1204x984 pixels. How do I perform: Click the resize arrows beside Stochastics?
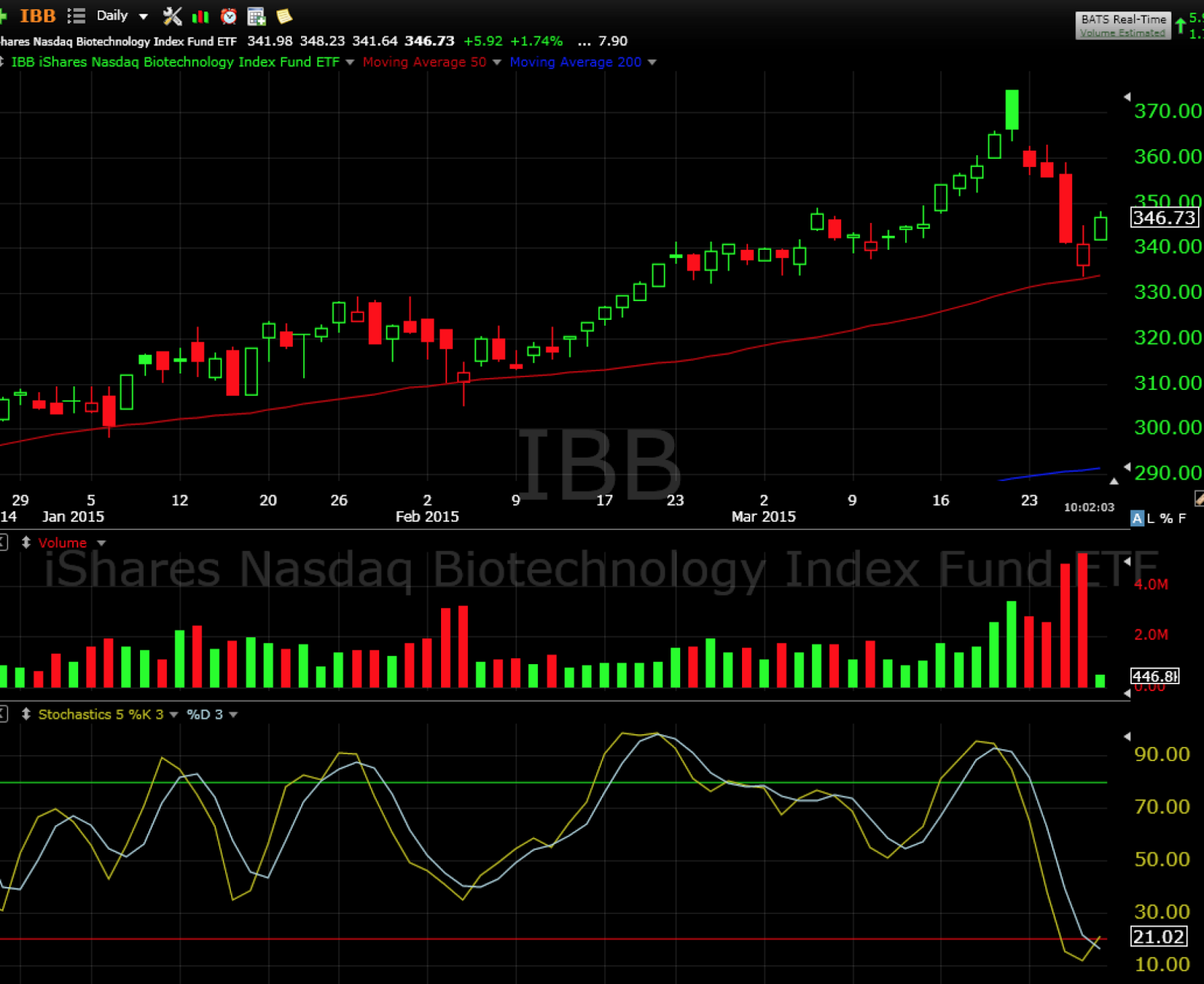coord(26,714)
